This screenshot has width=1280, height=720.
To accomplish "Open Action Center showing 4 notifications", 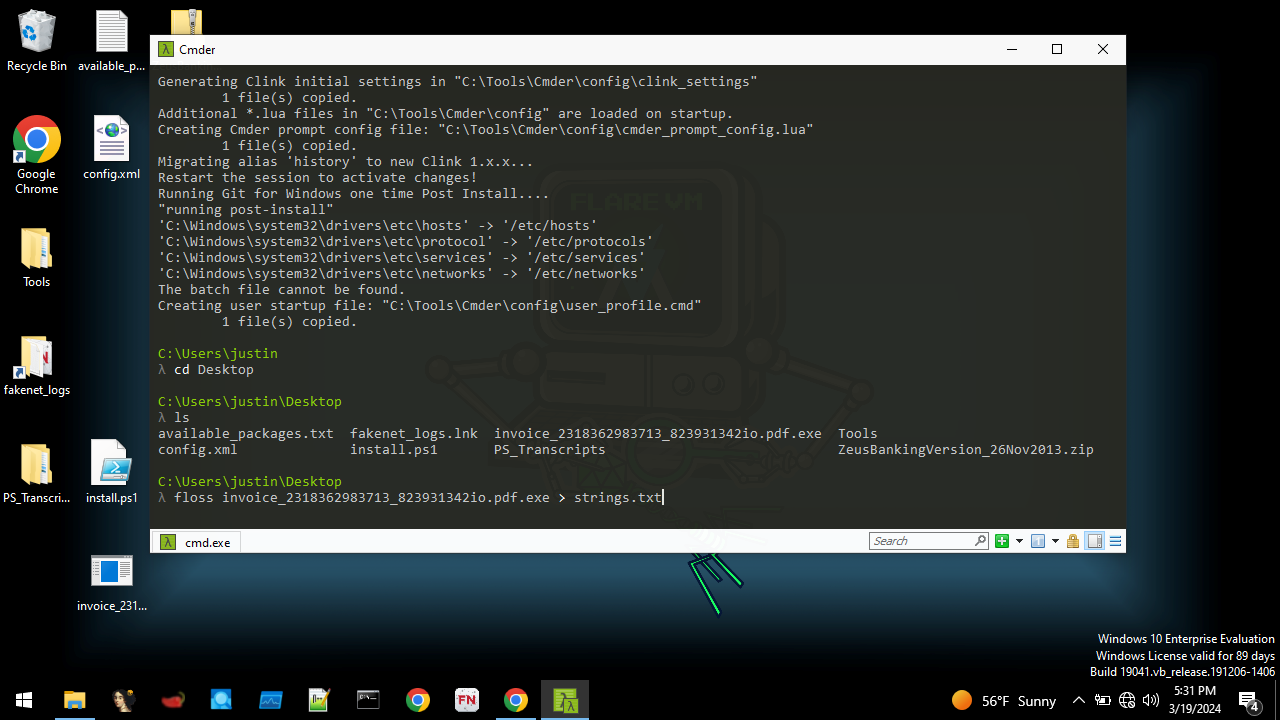I will 1250,700.
